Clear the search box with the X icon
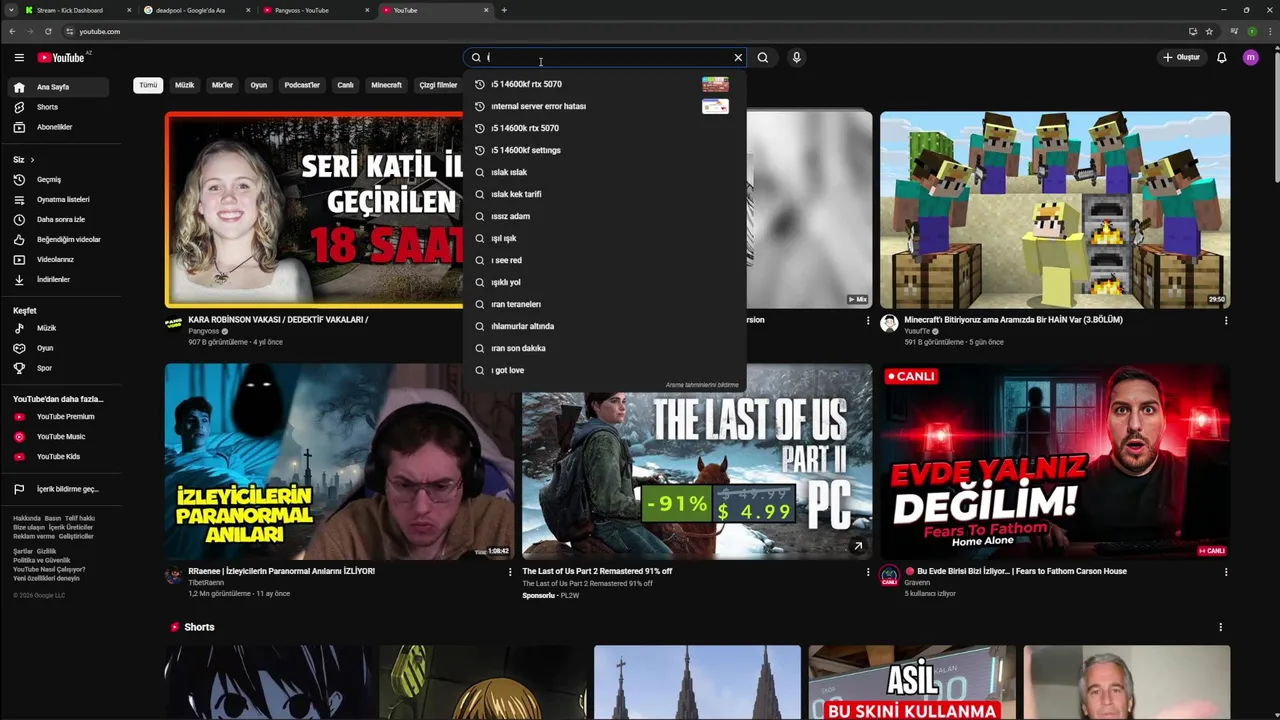The width and height of the screenshot is (1280, 720). (x=738, y=57)
